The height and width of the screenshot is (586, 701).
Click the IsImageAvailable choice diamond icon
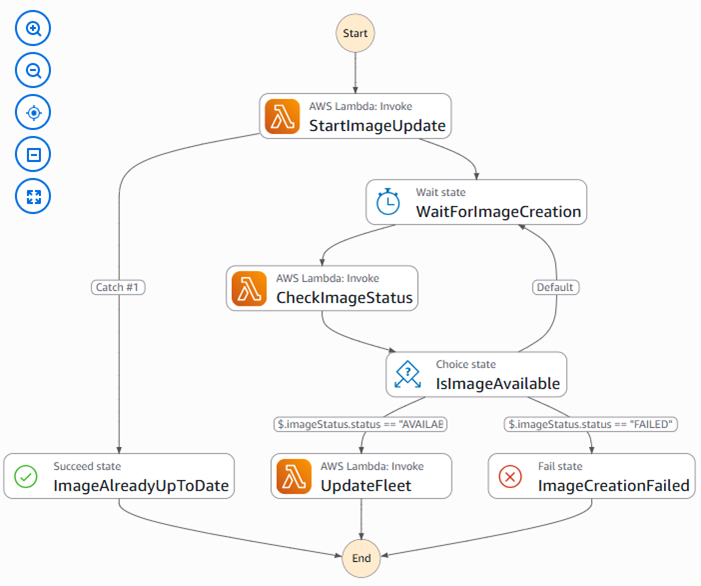point(409,375)
